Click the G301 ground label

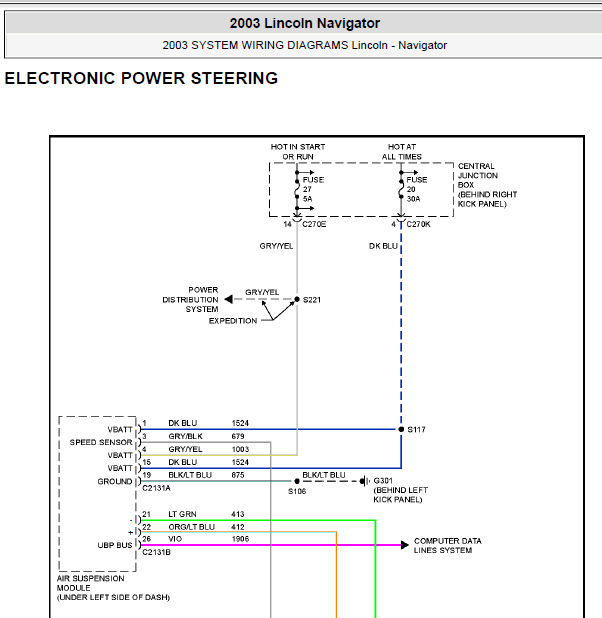click(x=383, y=481)
